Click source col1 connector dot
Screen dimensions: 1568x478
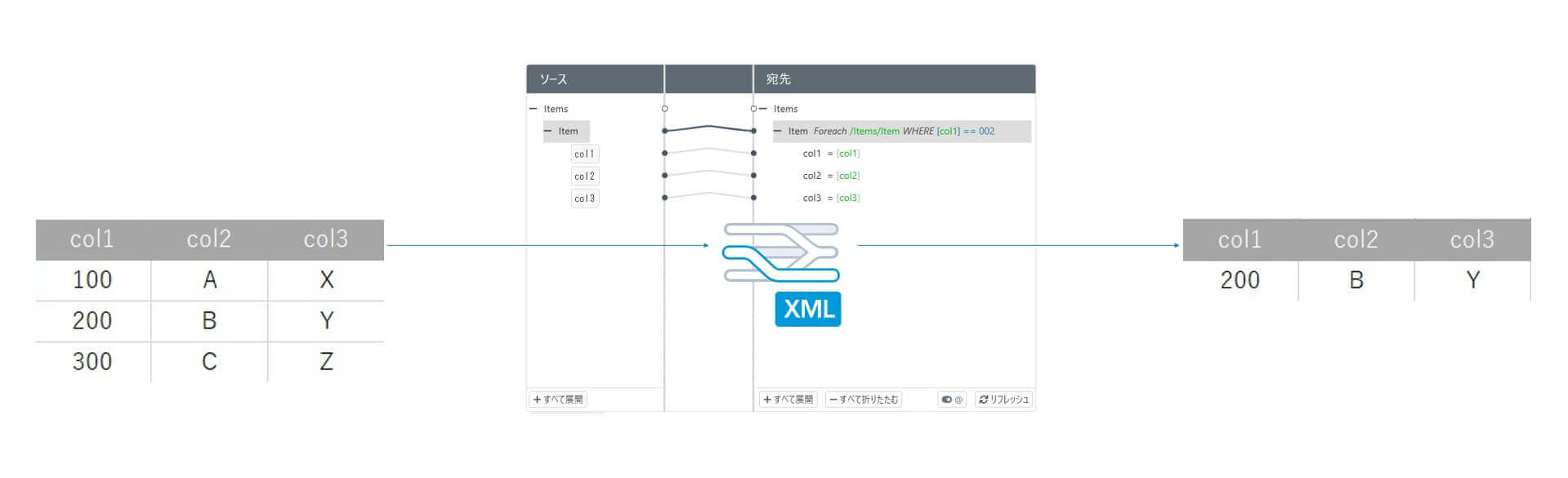pyautogui.click(x=665, y=153)
